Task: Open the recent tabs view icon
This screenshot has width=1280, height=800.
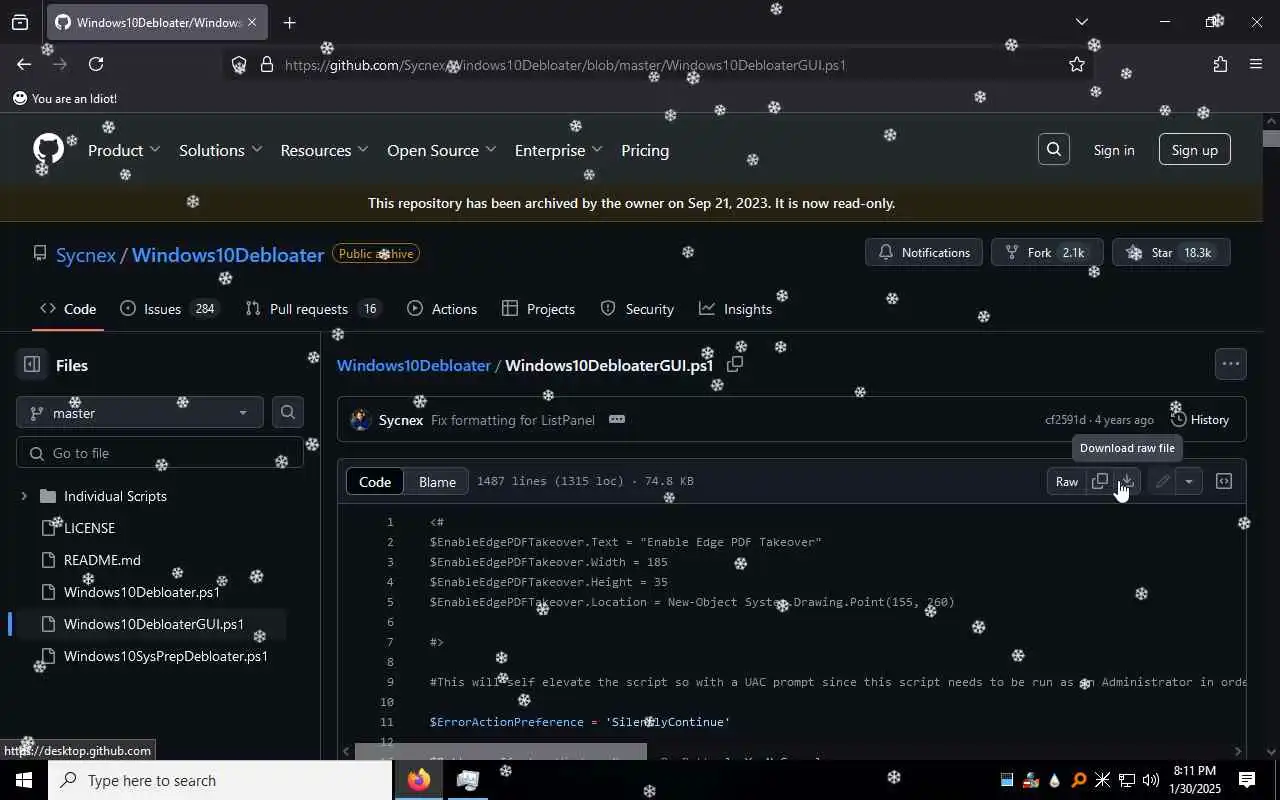Action: click(x=20, y=22)
